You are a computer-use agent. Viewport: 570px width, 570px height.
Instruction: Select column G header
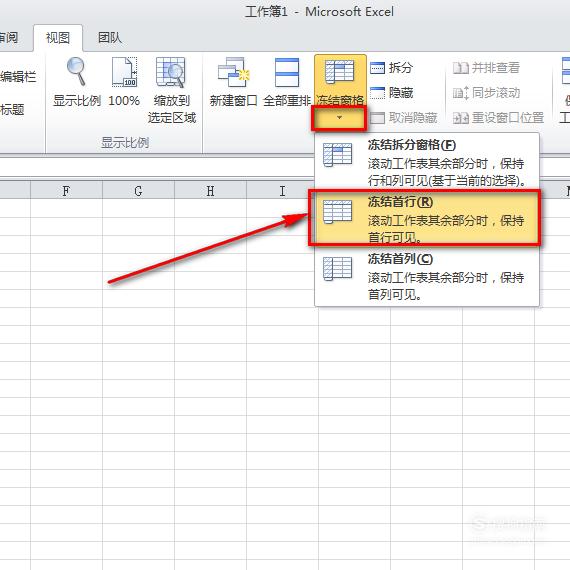(x=138, y=190)
